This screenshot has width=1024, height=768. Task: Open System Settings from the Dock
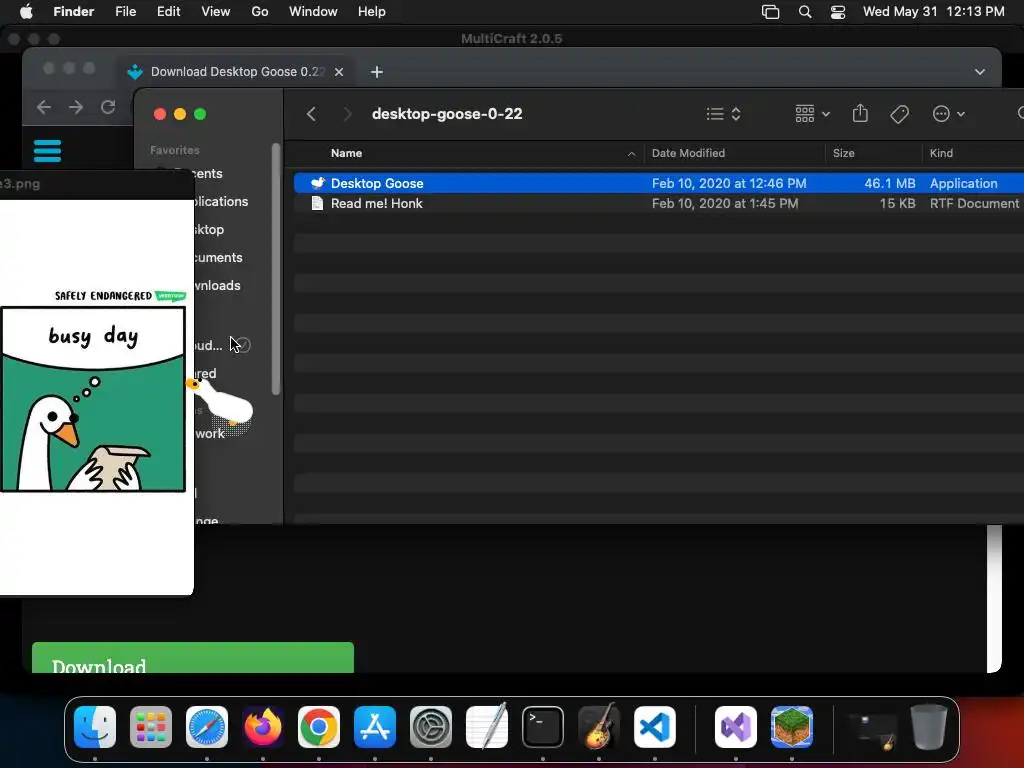[431, 727]
